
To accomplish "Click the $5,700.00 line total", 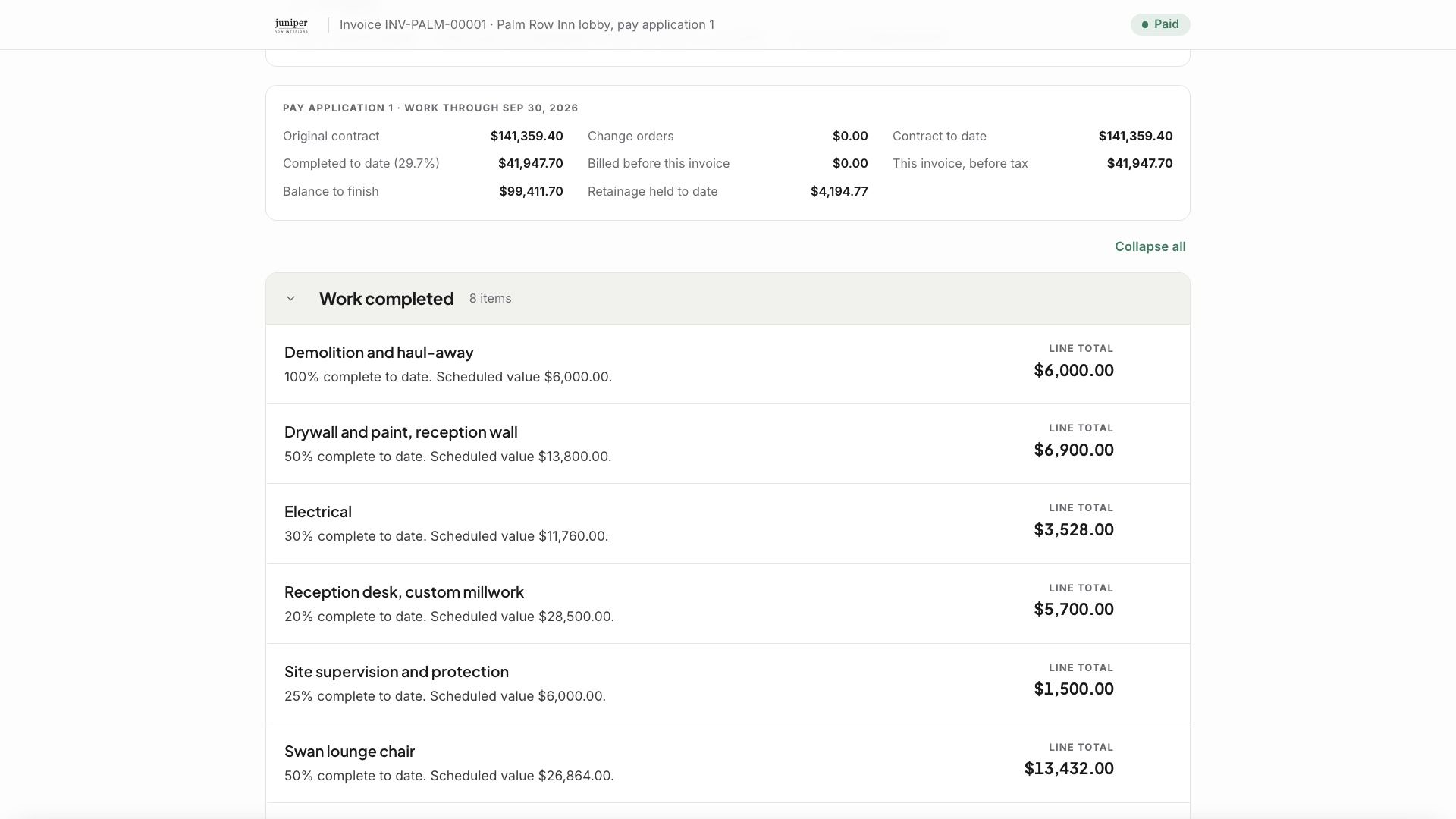I will (1074, 609).
